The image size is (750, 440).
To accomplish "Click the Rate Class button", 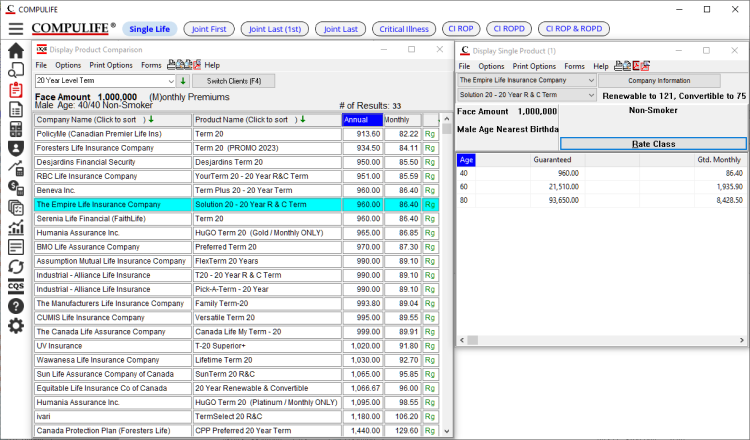I will [653, 143].
